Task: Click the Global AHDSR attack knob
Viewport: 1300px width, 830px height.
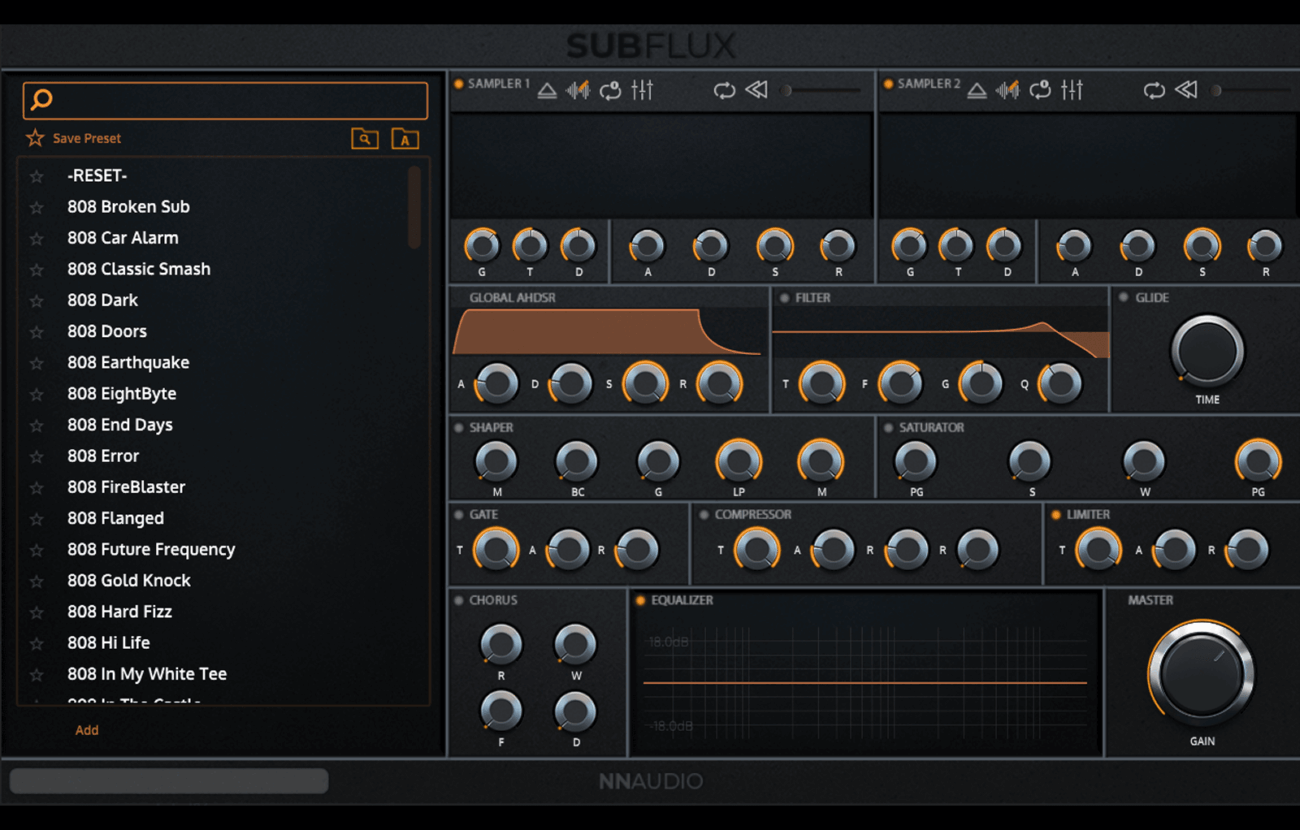Action: pos(496,383)
